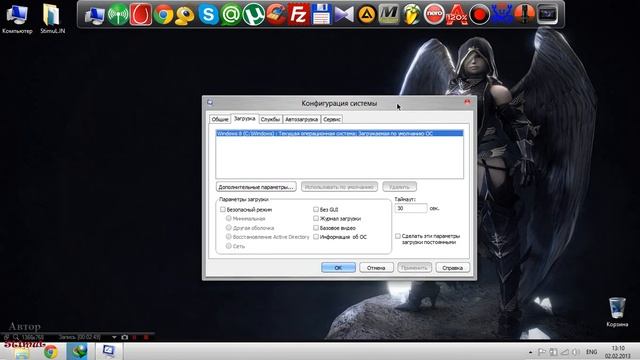Open the red record button app
Screen dimensions: 640x360
[x=479, y=15]
